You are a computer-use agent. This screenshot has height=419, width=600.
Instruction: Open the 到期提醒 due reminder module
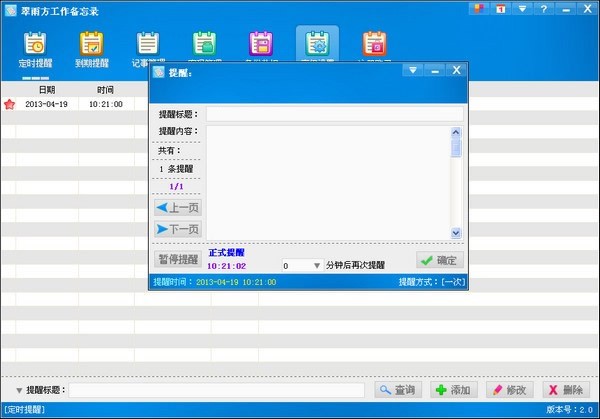[92, 50]
